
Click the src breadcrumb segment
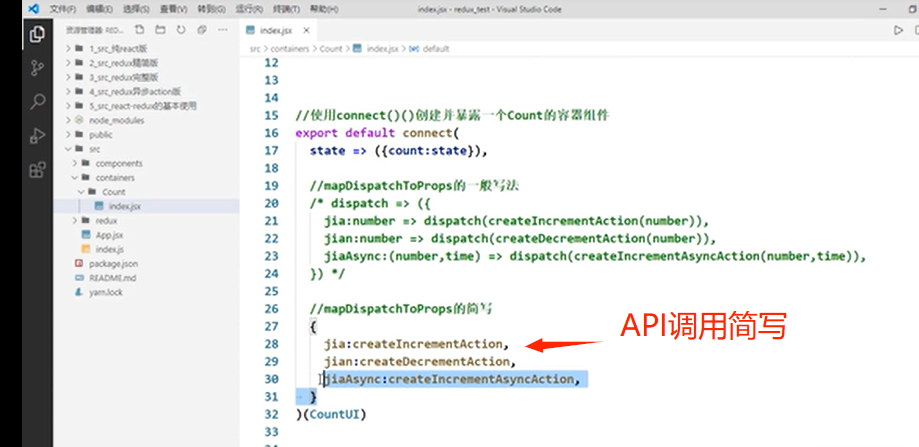(x=254, y=49)
